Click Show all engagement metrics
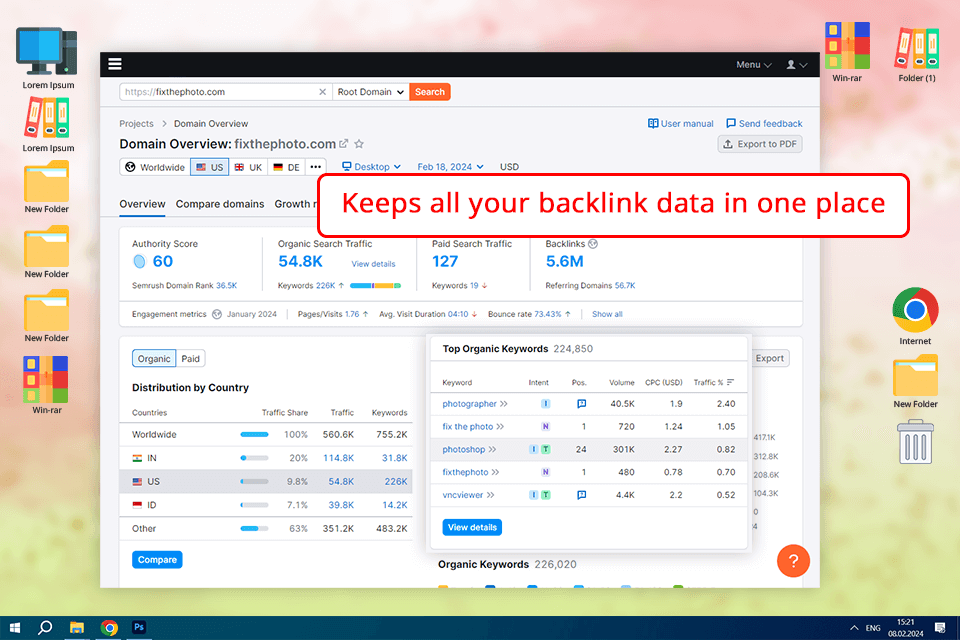The image size is (960, 640). pyautogui.click(x=607, y=314)
